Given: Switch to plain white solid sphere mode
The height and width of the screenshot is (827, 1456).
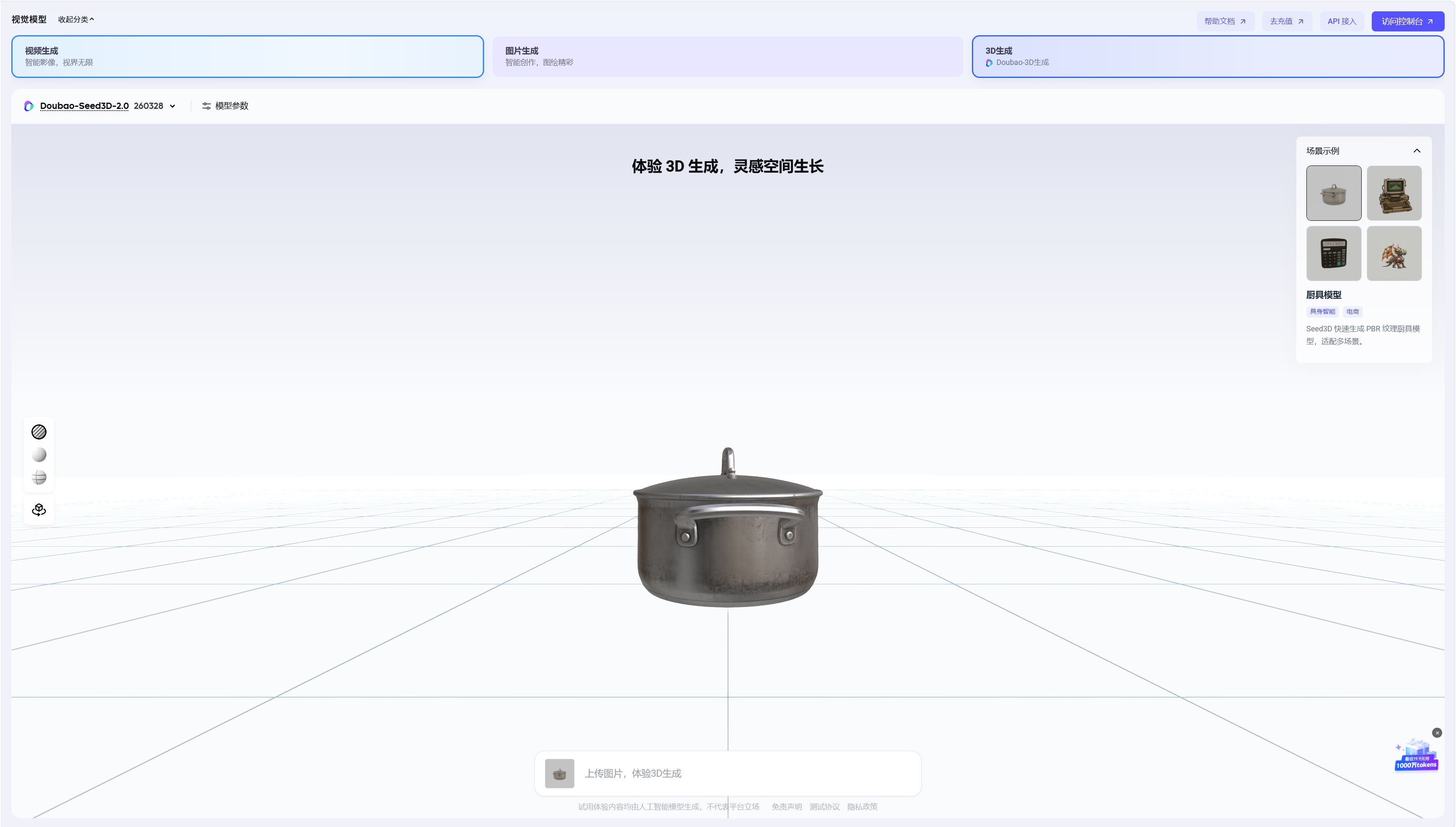Looking at the screenshot, I should (x=39, y=455).
